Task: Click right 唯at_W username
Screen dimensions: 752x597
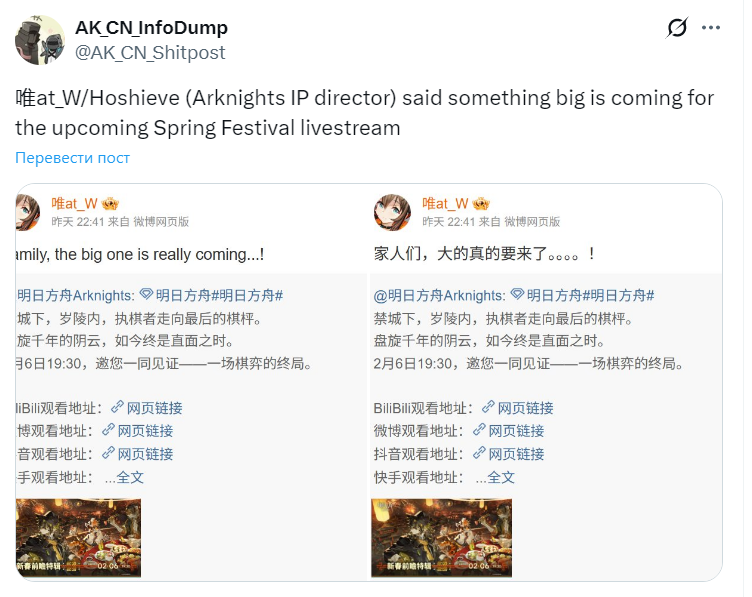Action: 445,203
